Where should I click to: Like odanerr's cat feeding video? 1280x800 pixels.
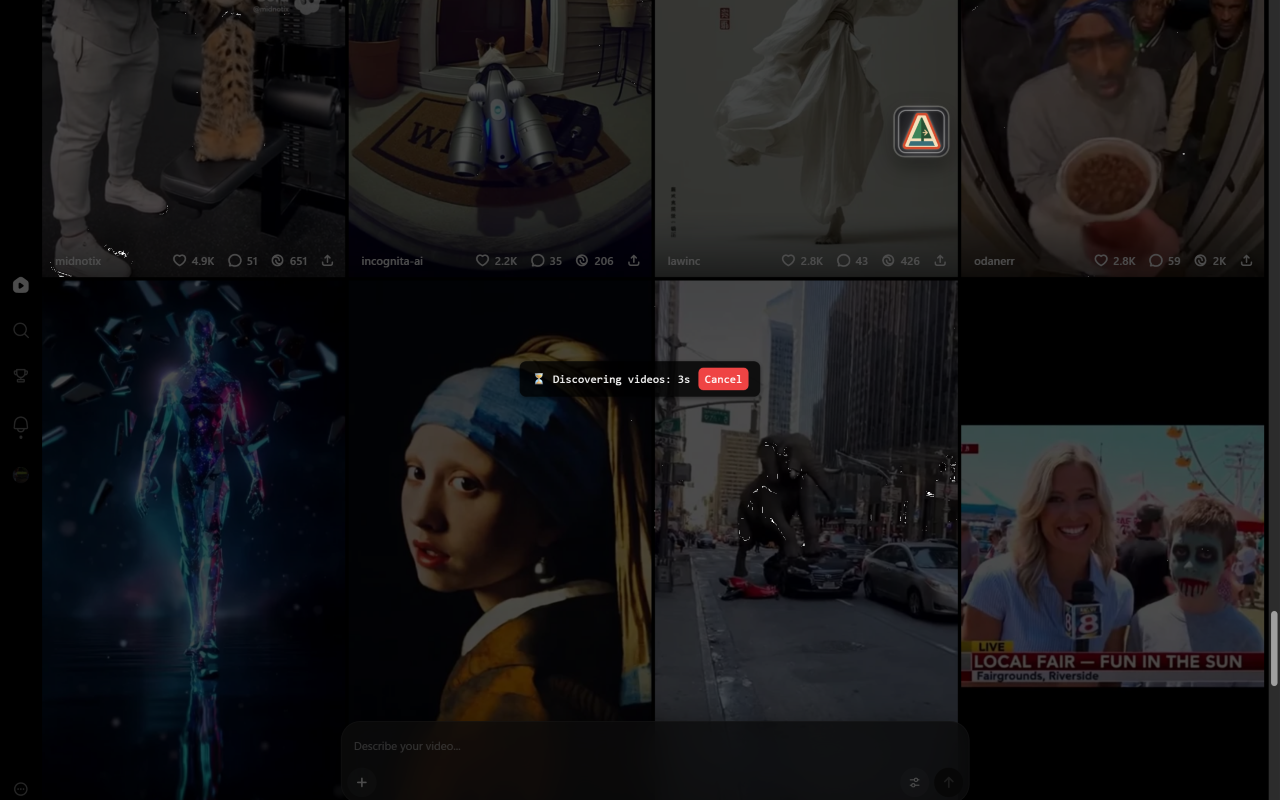pyautogui.click(x=1100, y=260)
